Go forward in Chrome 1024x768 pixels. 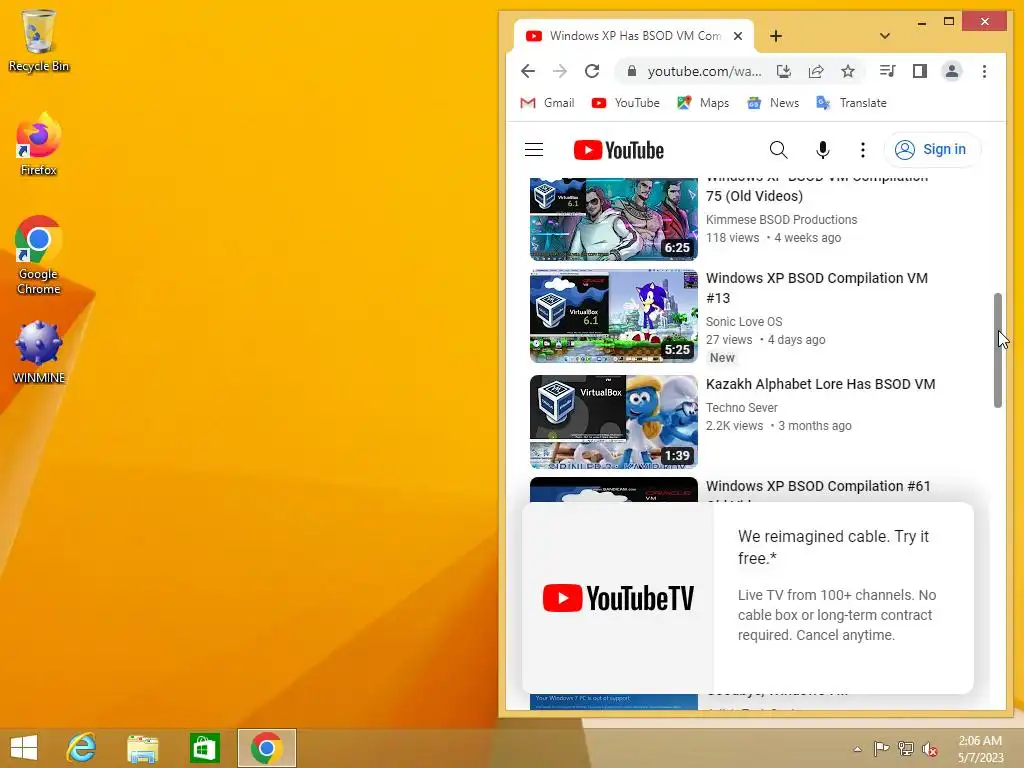point(560,71)
